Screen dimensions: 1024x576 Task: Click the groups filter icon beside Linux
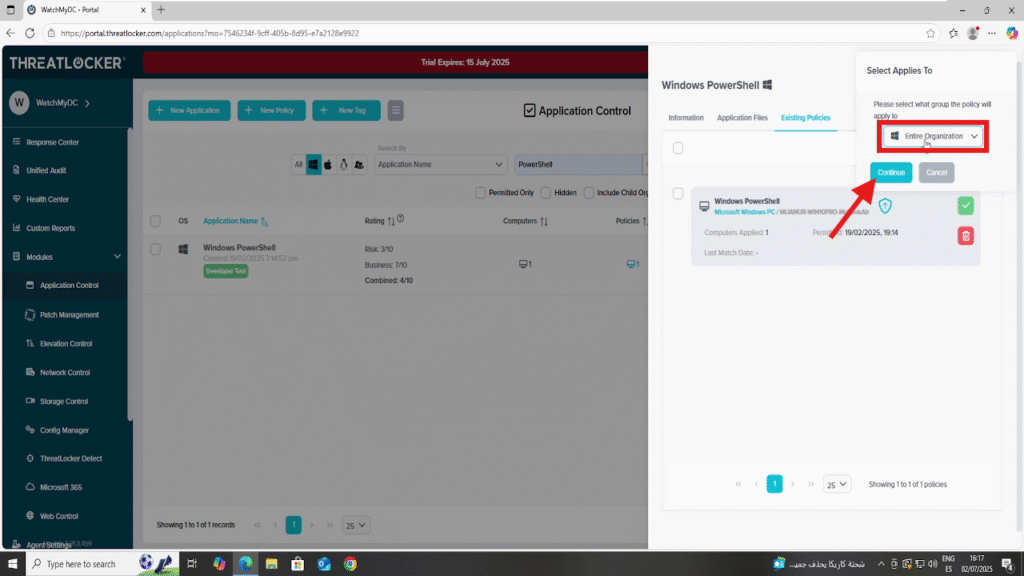tap(359, 165)
